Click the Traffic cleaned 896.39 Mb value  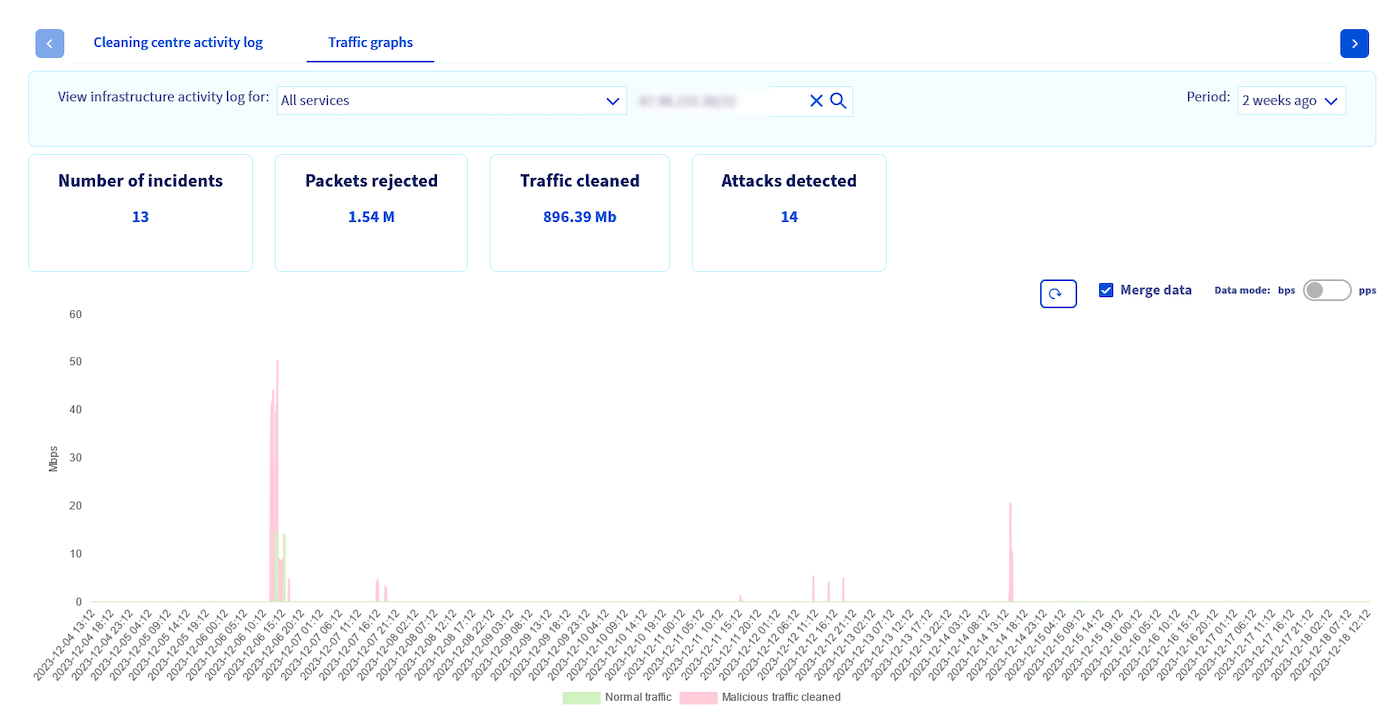[579, 216]
